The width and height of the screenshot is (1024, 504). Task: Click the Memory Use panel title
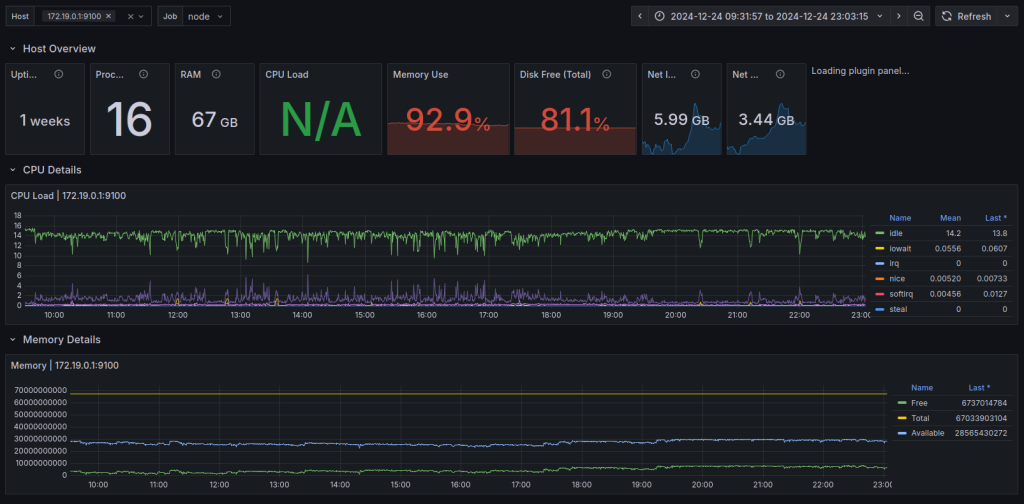421,74
